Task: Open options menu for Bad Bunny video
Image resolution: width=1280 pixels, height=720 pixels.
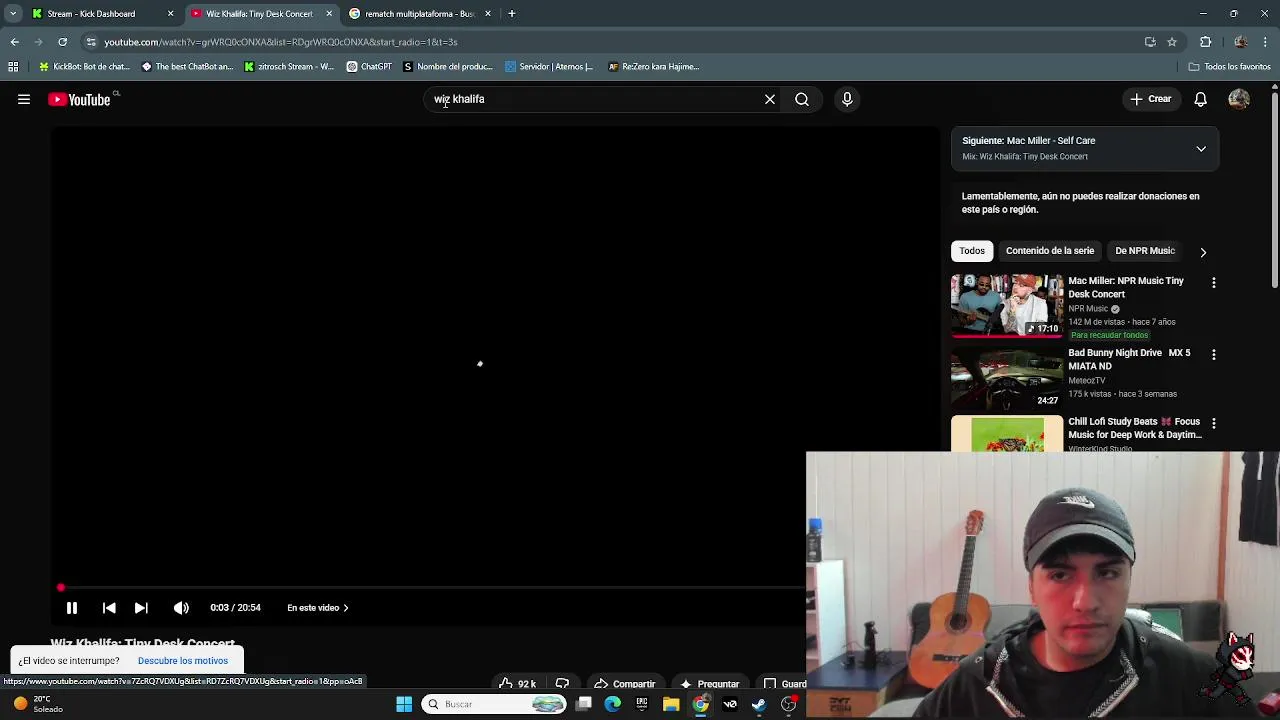Action: point(1214,355)
